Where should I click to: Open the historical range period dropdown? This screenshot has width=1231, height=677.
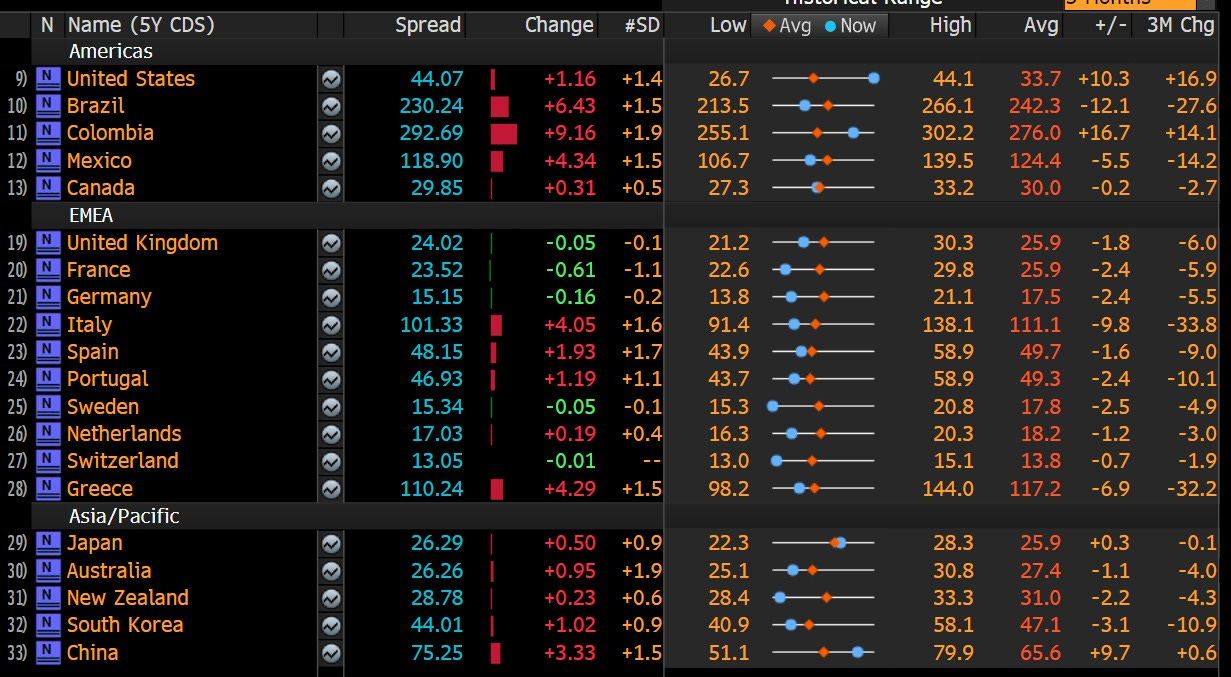point(1129,4)
